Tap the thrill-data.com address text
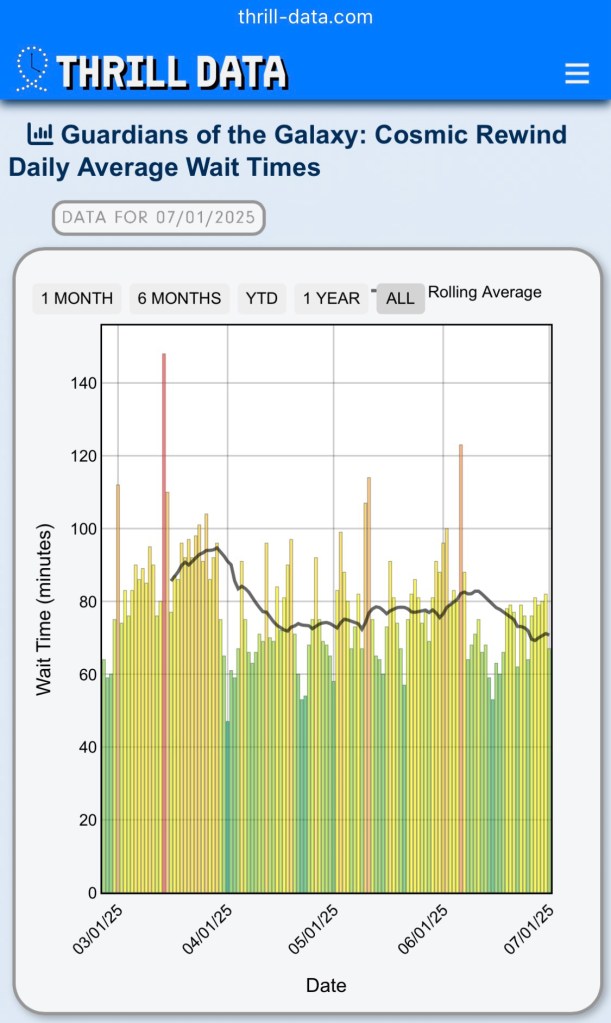 tap(305, 17)
